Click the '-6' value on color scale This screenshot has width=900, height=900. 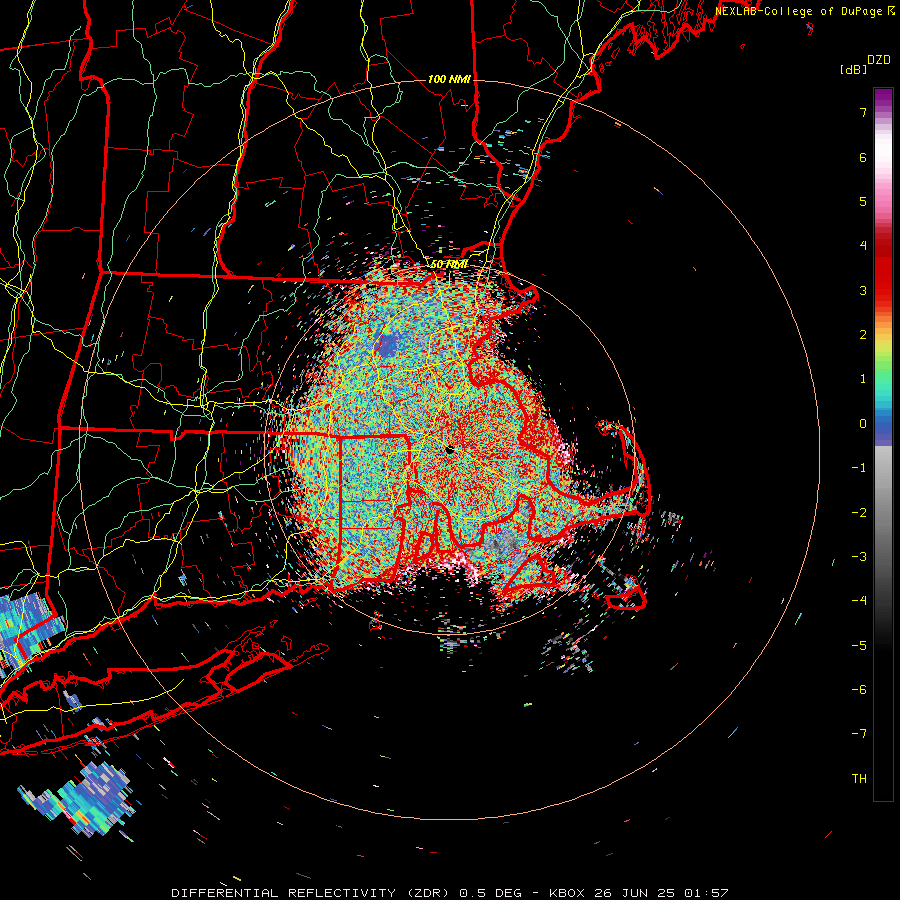(859, 690)
